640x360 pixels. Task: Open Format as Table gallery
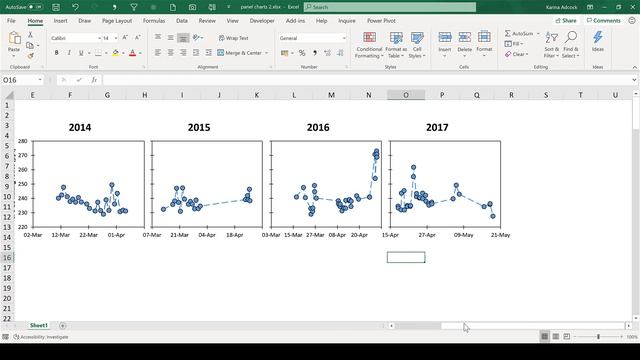(396, 45)
